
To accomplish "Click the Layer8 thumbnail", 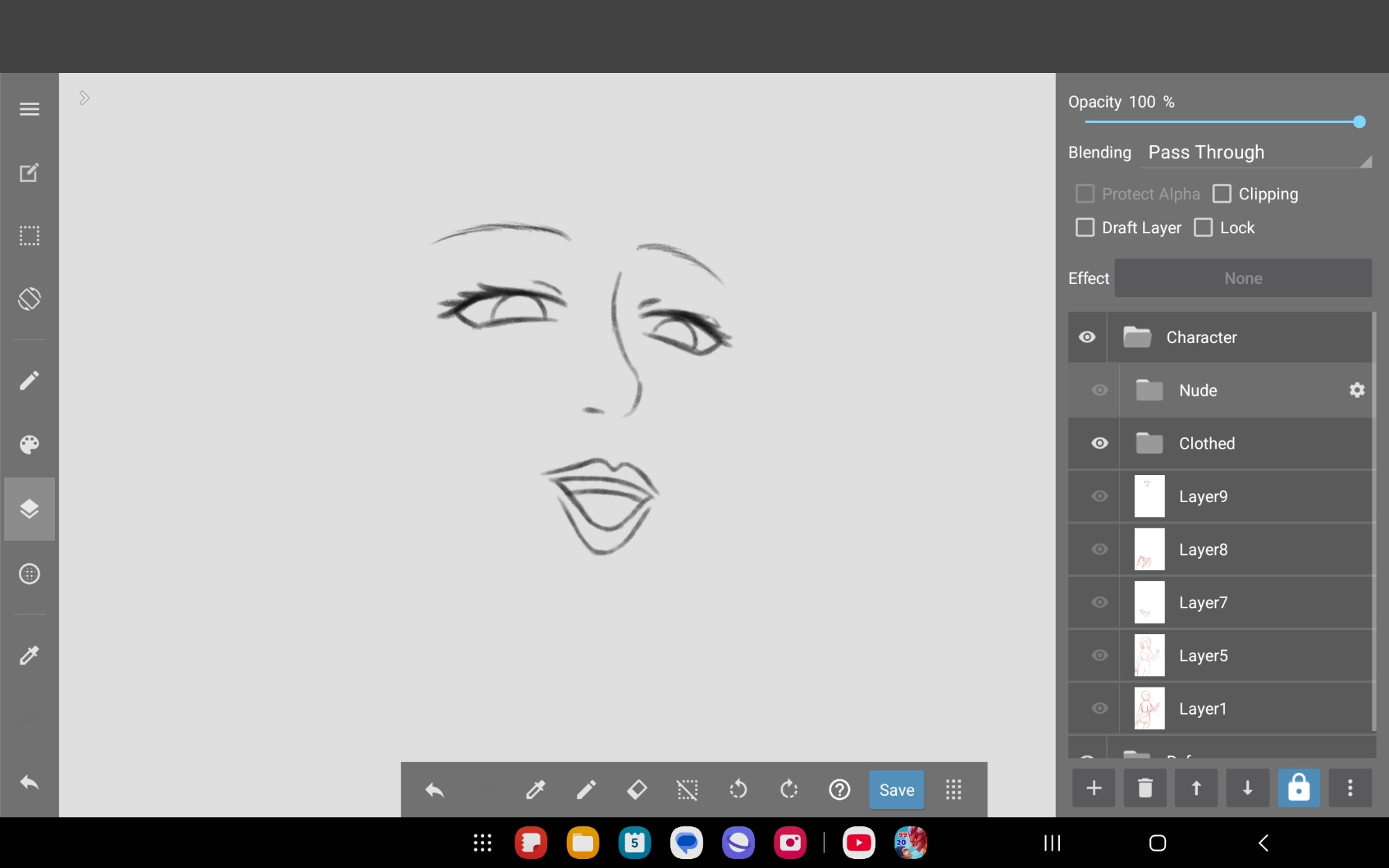I will pyautogui.click(x=1149, y=549).
